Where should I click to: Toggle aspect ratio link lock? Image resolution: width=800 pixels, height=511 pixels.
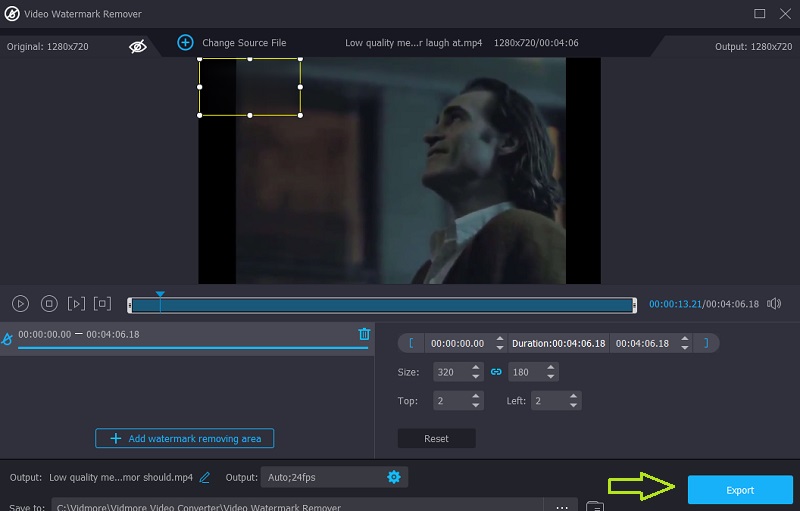(x=495, y=372)
